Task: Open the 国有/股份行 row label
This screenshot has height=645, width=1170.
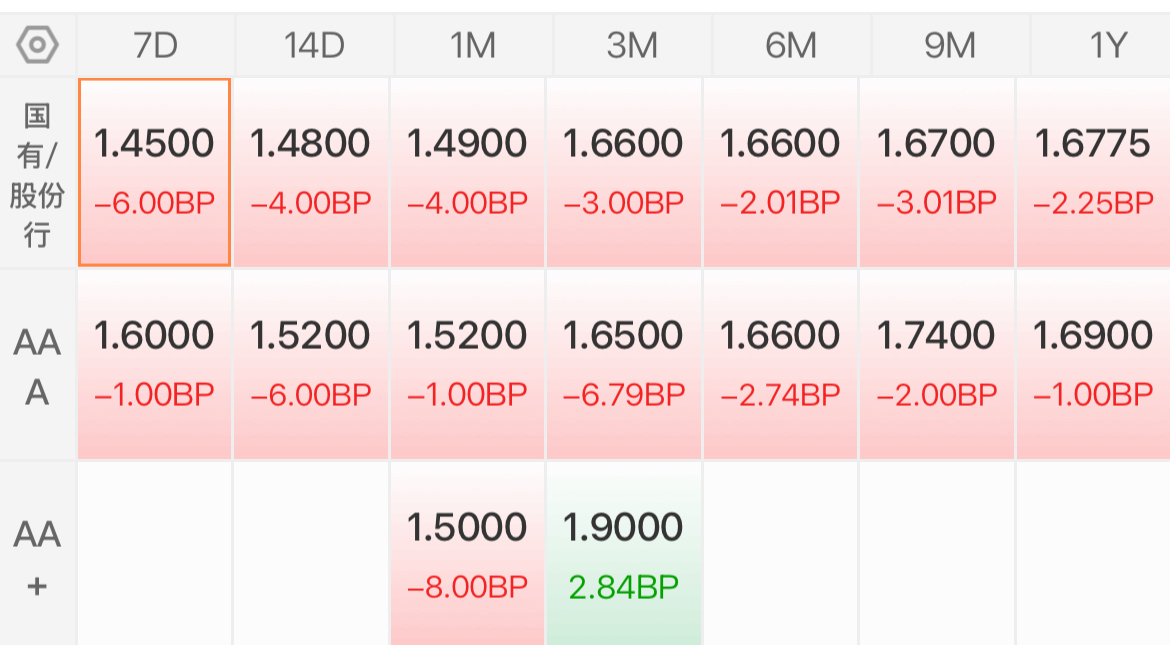Action: point(37,173)
